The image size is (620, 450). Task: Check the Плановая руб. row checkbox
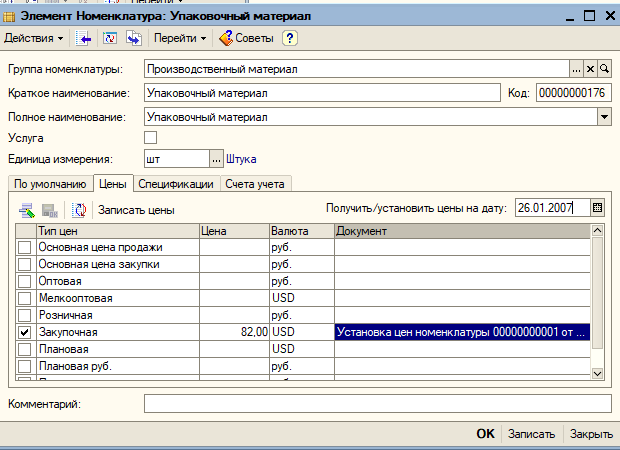click(x=25, y=367)
